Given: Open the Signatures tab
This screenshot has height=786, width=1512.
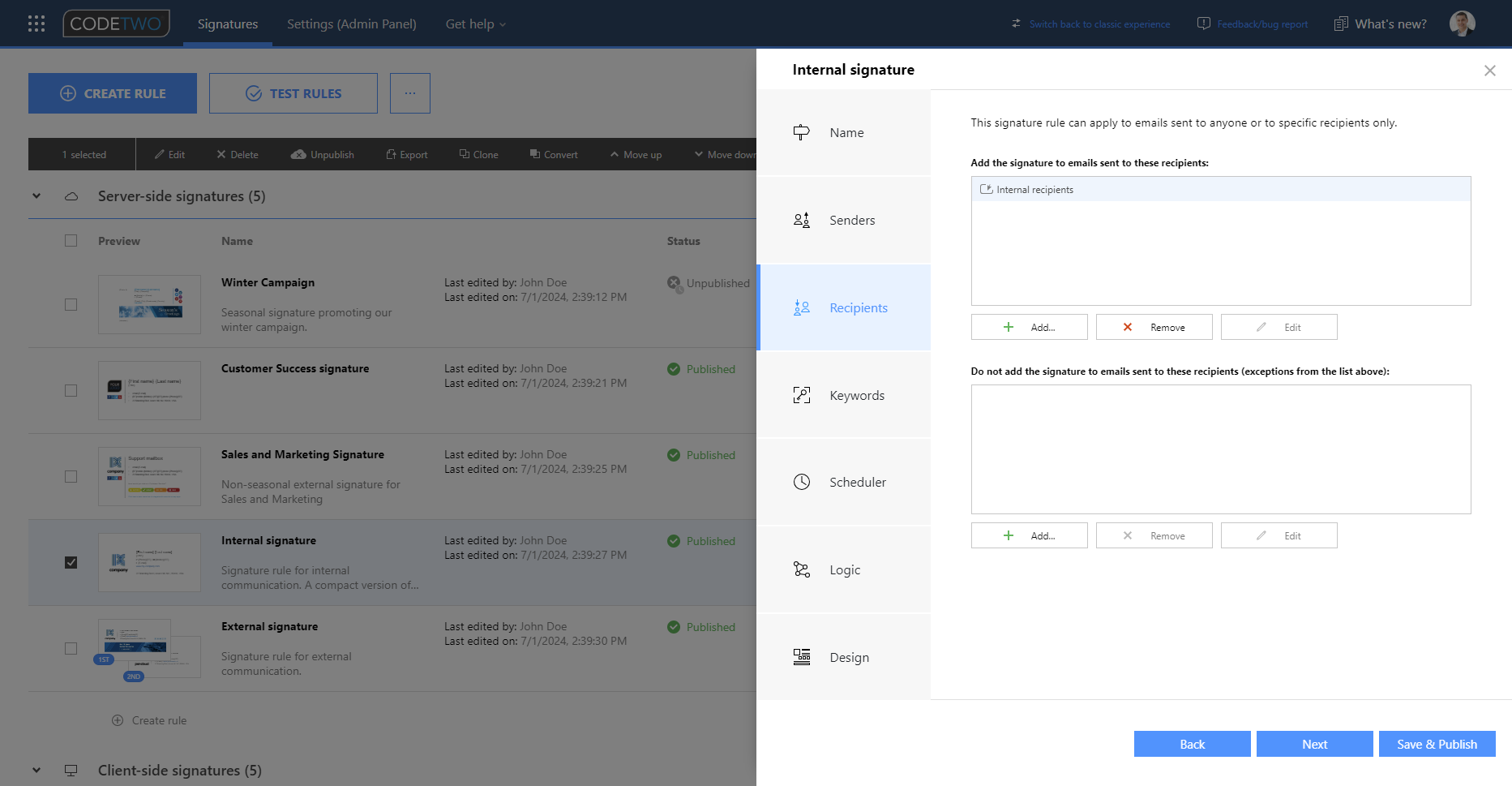Looking at the screenshot, I should pos(227,24).
